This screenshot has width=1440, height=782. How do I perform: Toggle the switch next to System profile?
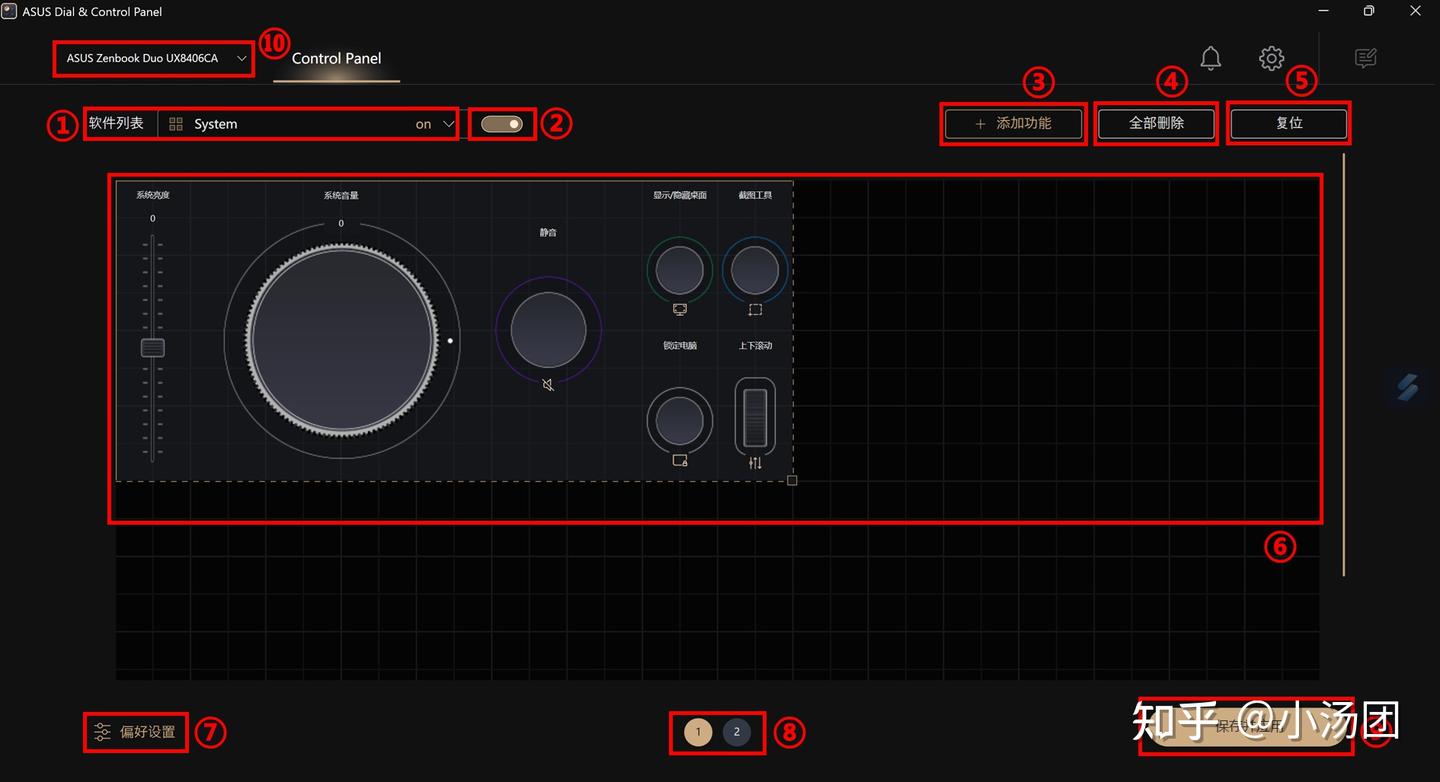(x=501, y=123)
